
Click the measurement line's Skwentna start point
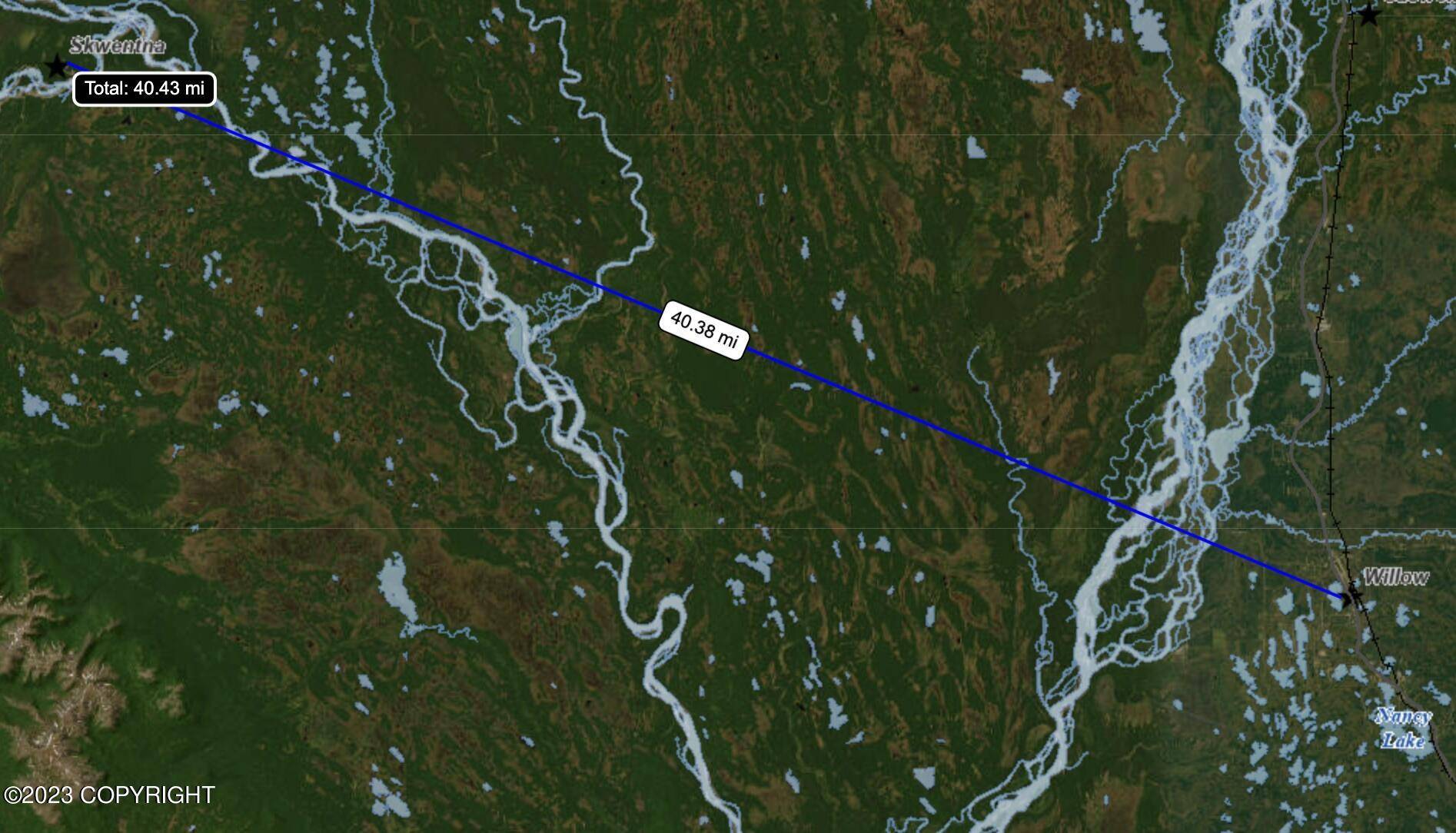click(67, 64)
